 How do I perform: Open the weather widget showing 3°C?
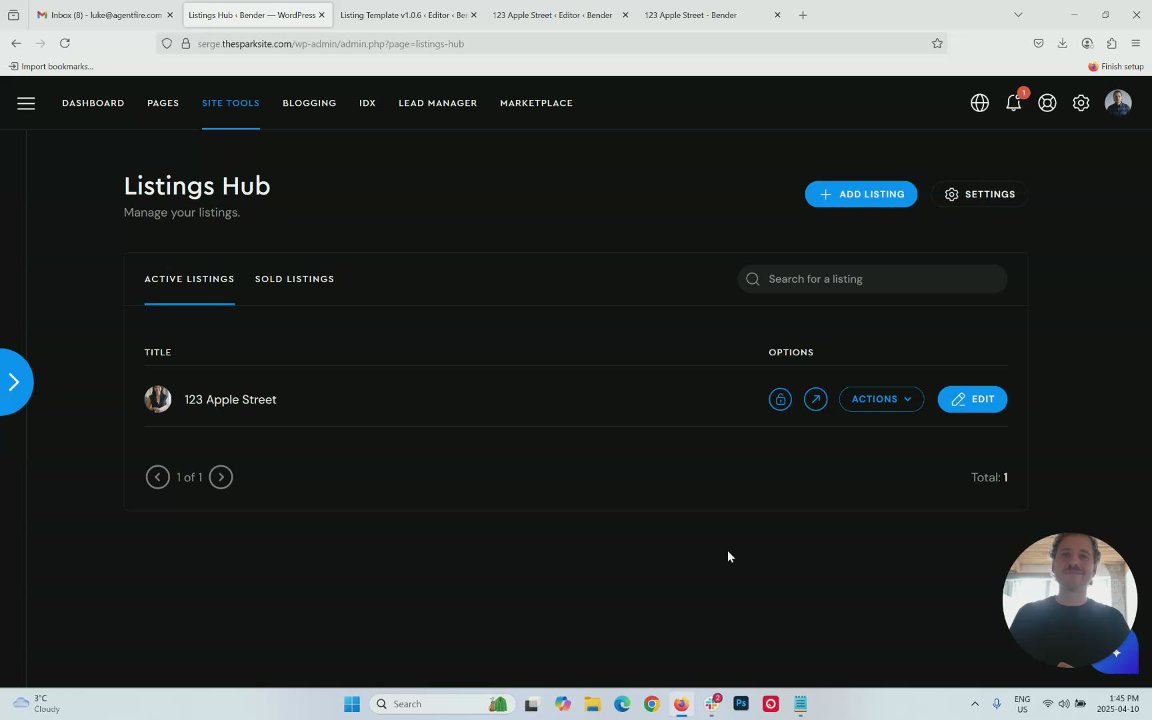pos(37,704)
